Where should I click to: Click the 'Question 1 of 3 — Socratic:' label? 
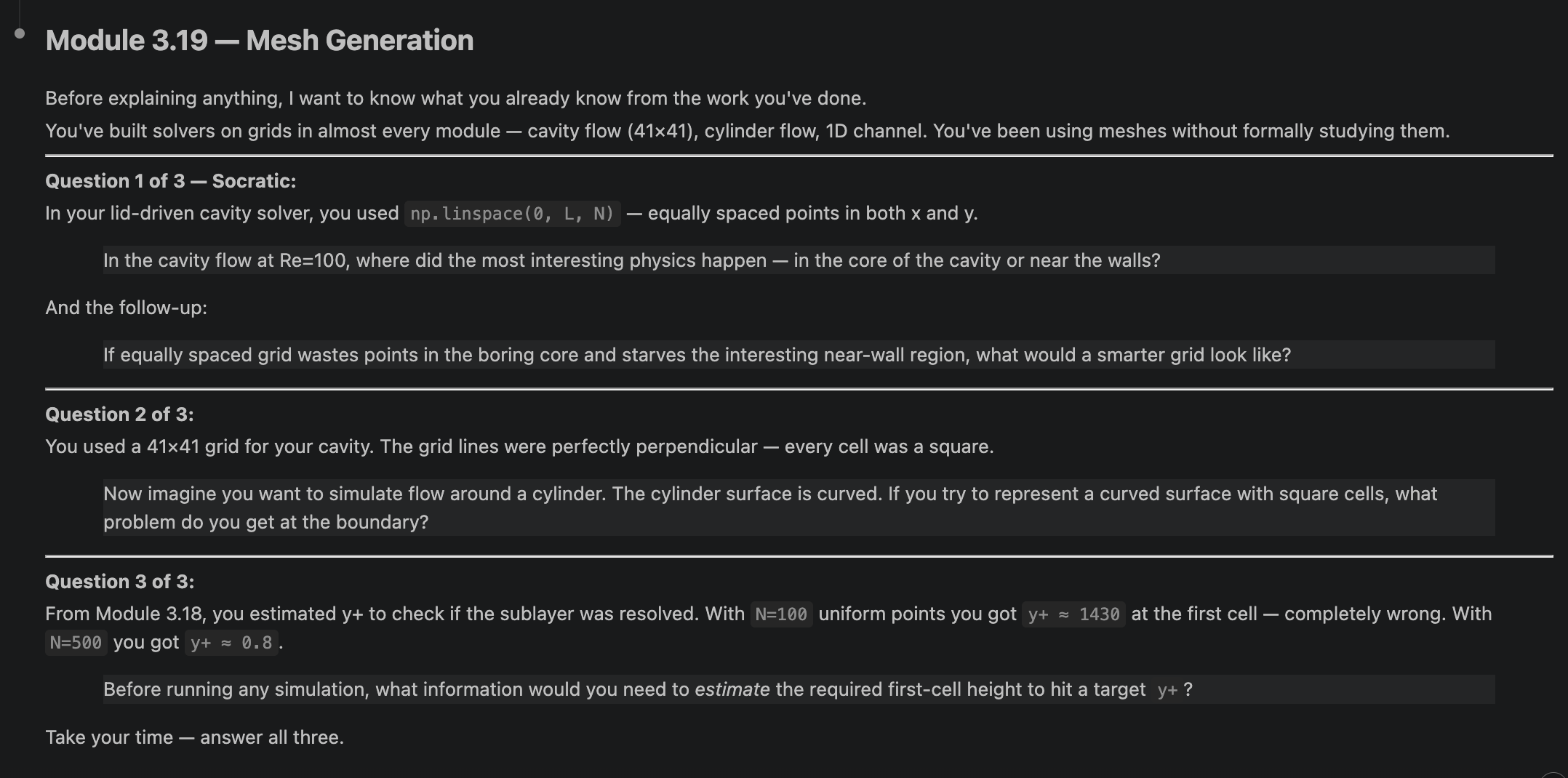tap(171, 181)
